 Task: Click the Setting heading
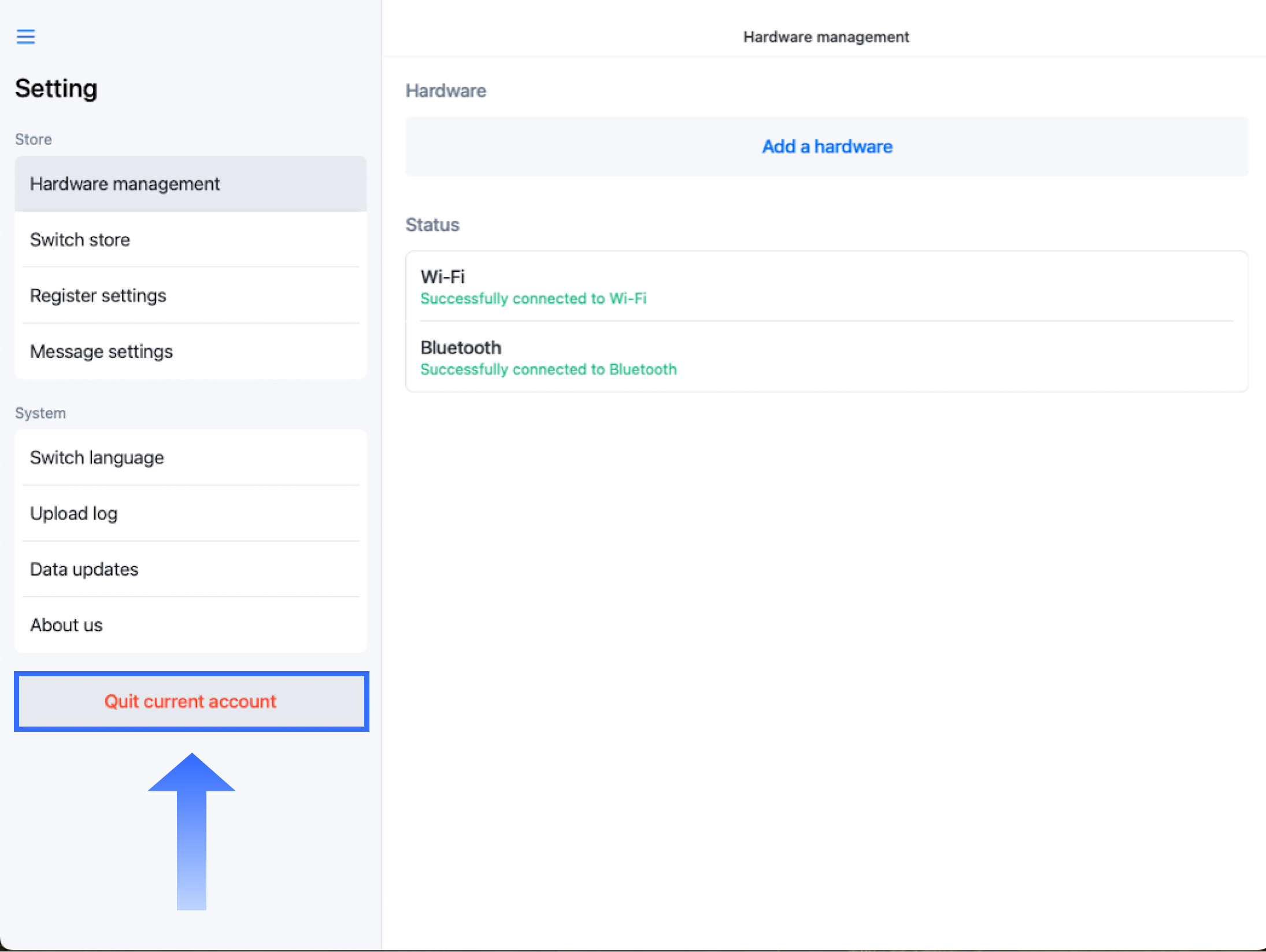[x=56, y=88]
